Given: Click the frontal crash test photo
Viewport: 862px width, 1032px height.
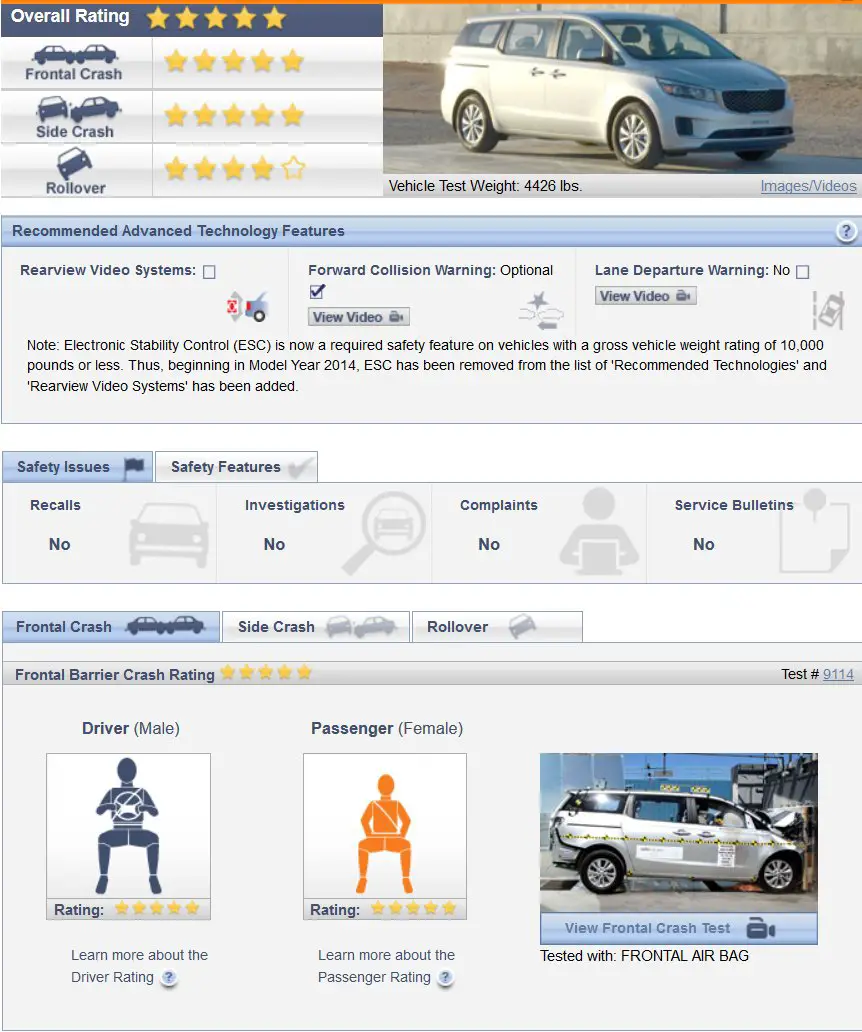Looking at the screenshot, I should pyautogui.click(x=678, y=833).
